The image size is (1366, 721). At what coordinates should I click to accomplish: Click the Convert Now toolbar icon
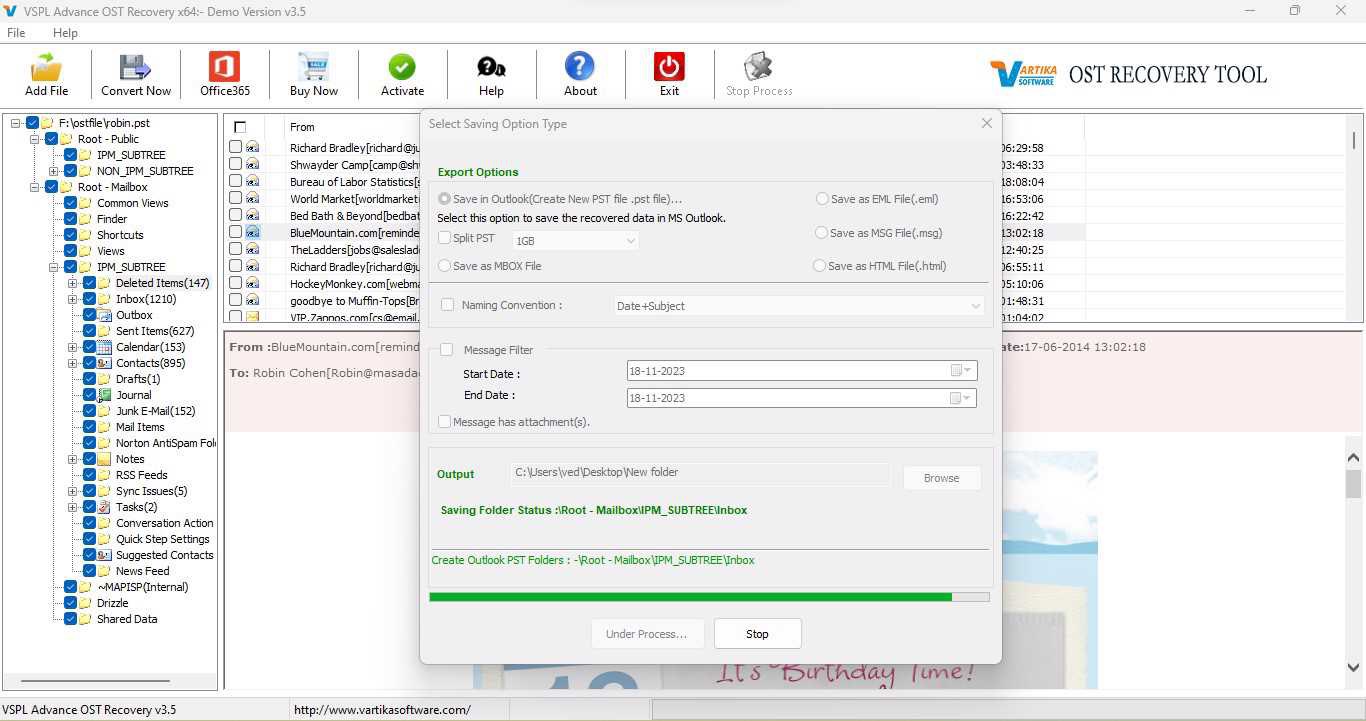135,67
